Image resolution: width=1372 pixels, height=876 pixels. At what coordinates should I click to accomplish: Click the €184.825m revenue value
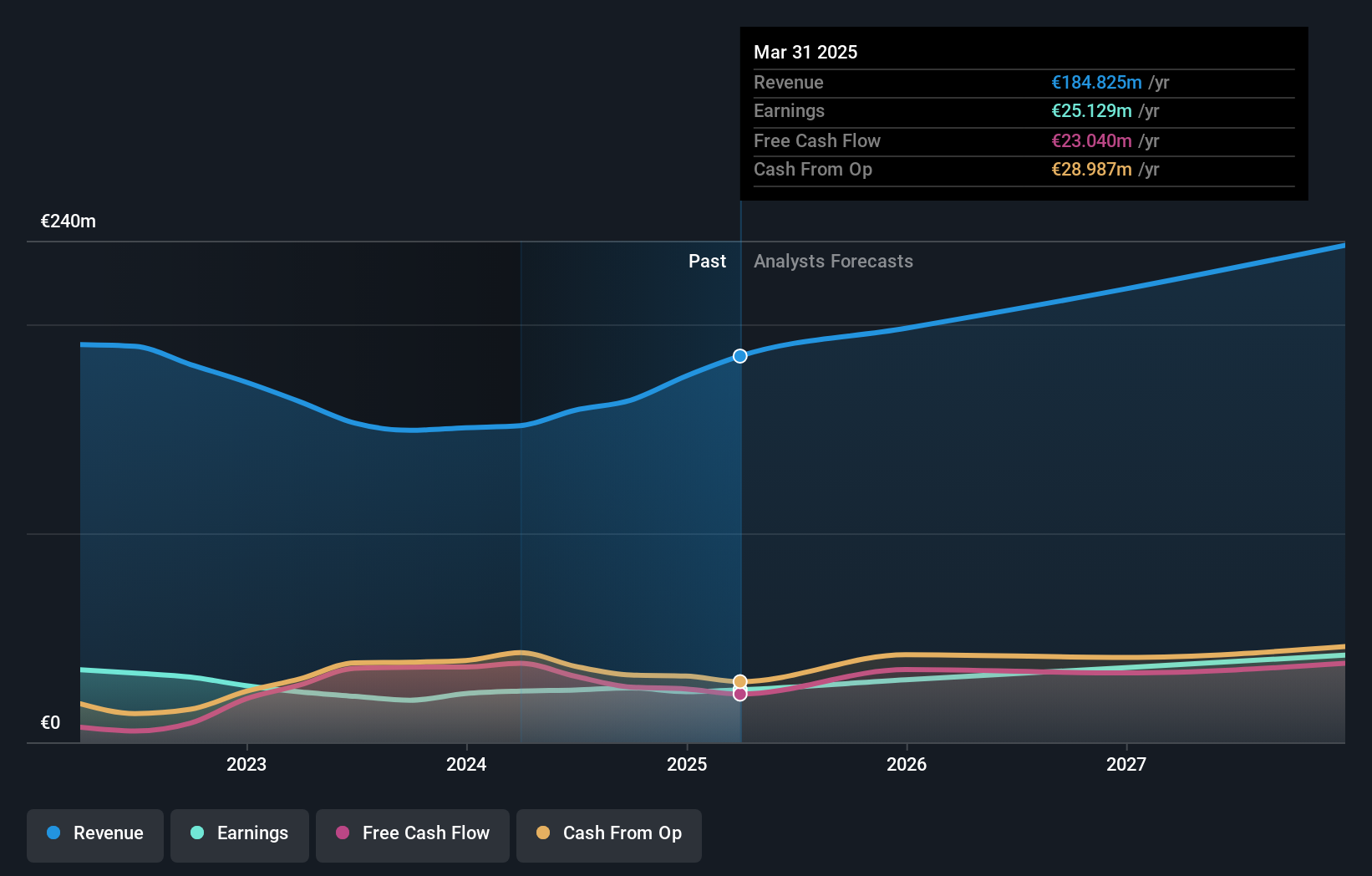point(1096,83)
